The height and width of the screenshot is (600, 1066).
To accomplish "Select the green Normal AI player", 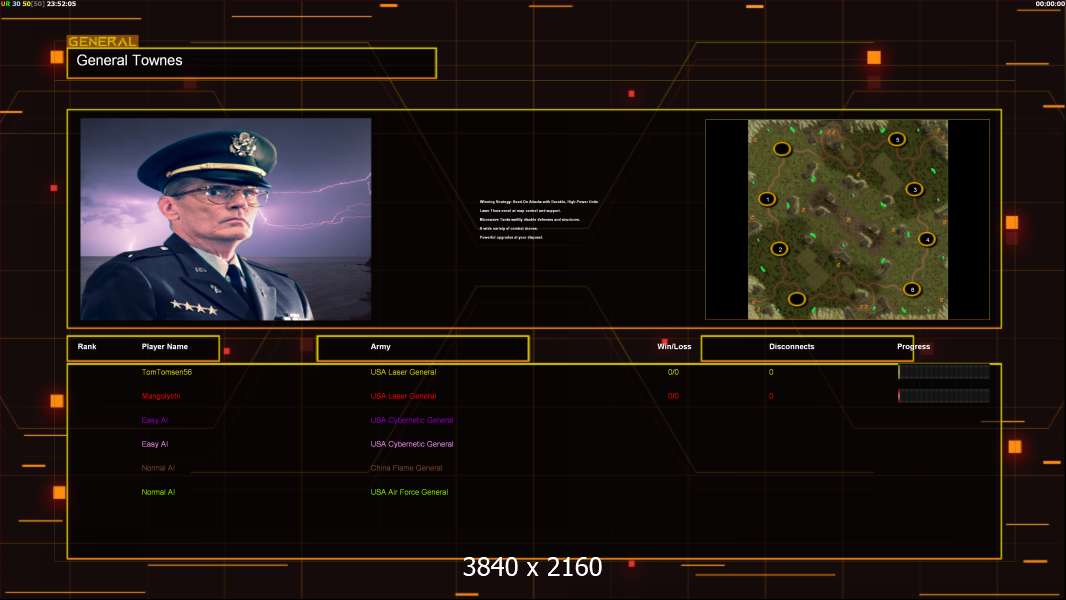I will pyautogui.click(x=158, y=492).
